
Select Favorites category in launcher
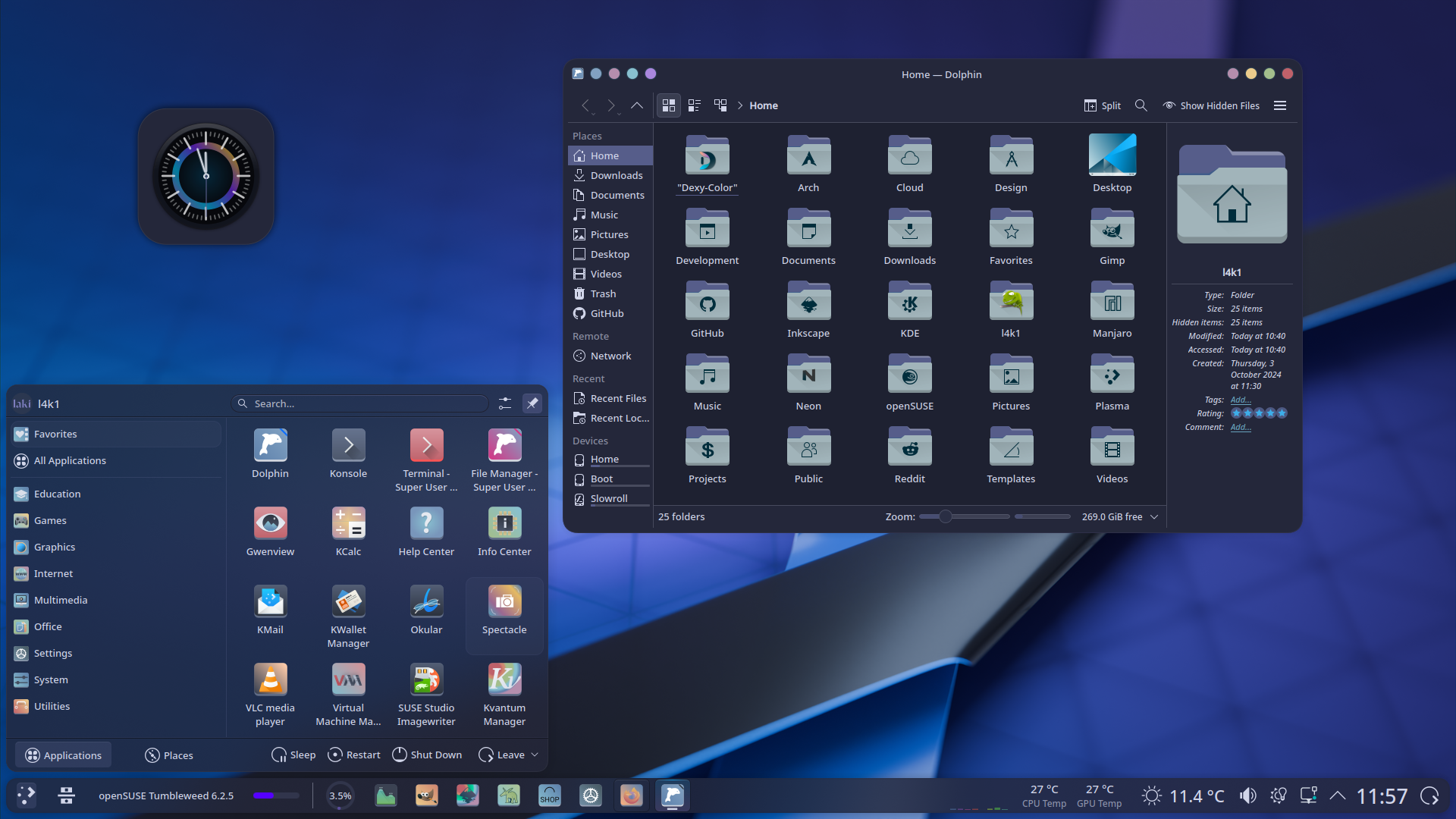click(x=117, y=434)
